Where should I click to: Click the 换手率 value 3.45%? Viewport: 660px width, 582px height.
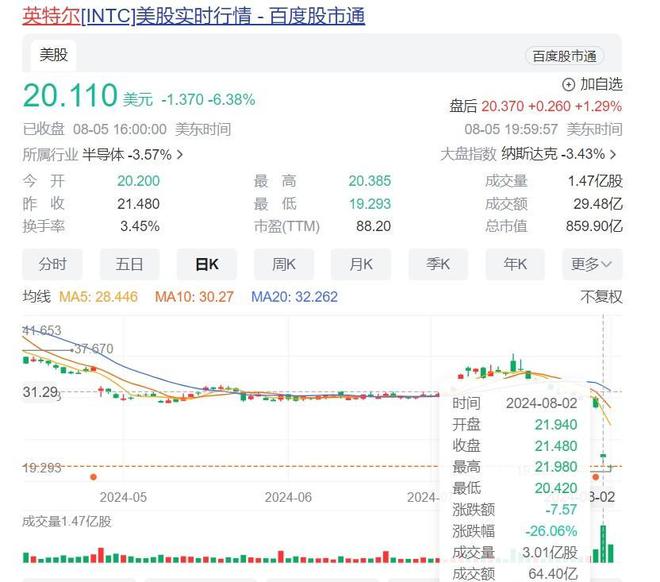tap(140, 226)
